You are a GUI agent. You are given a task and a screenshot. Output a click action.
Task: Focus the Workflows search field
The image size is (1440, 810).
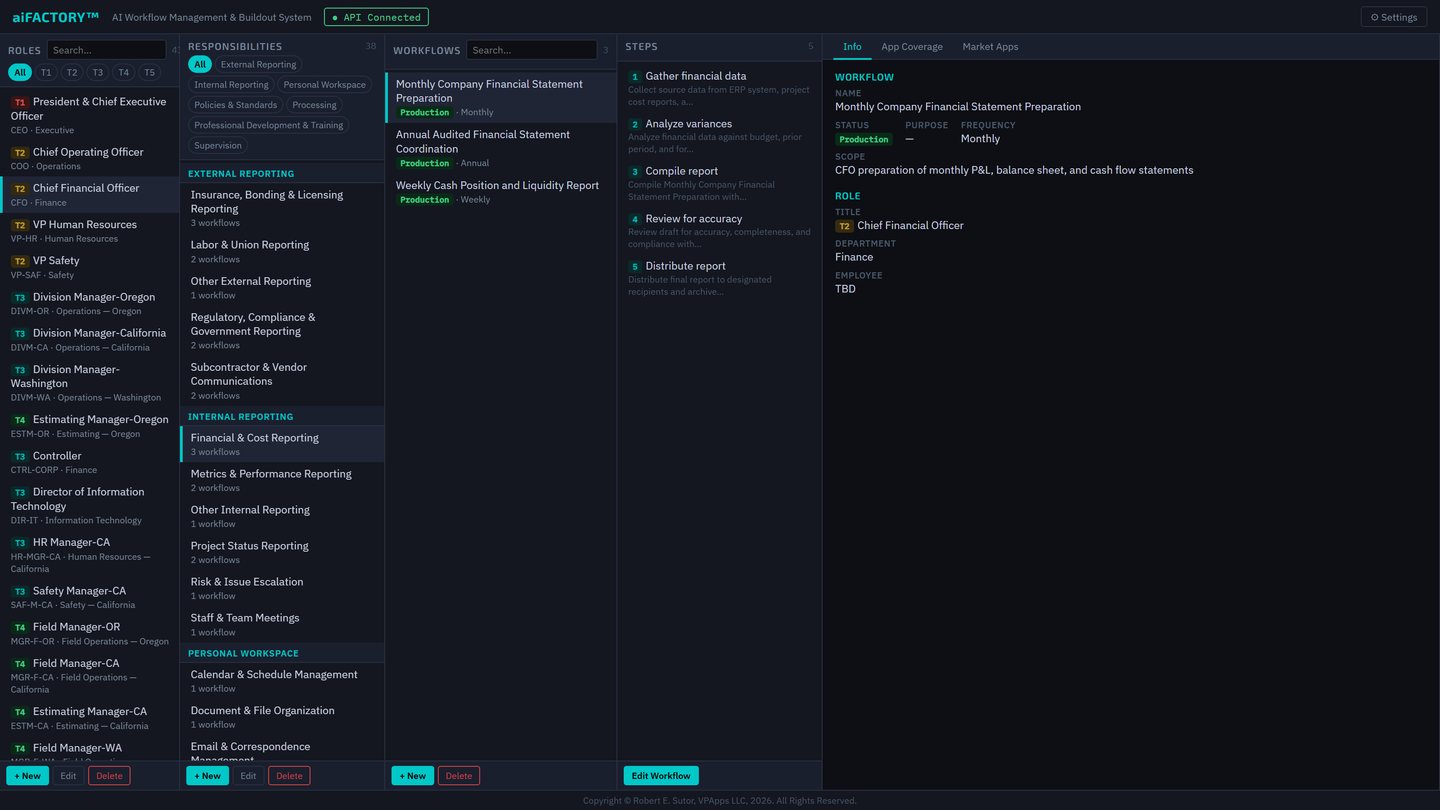point(531,50)
